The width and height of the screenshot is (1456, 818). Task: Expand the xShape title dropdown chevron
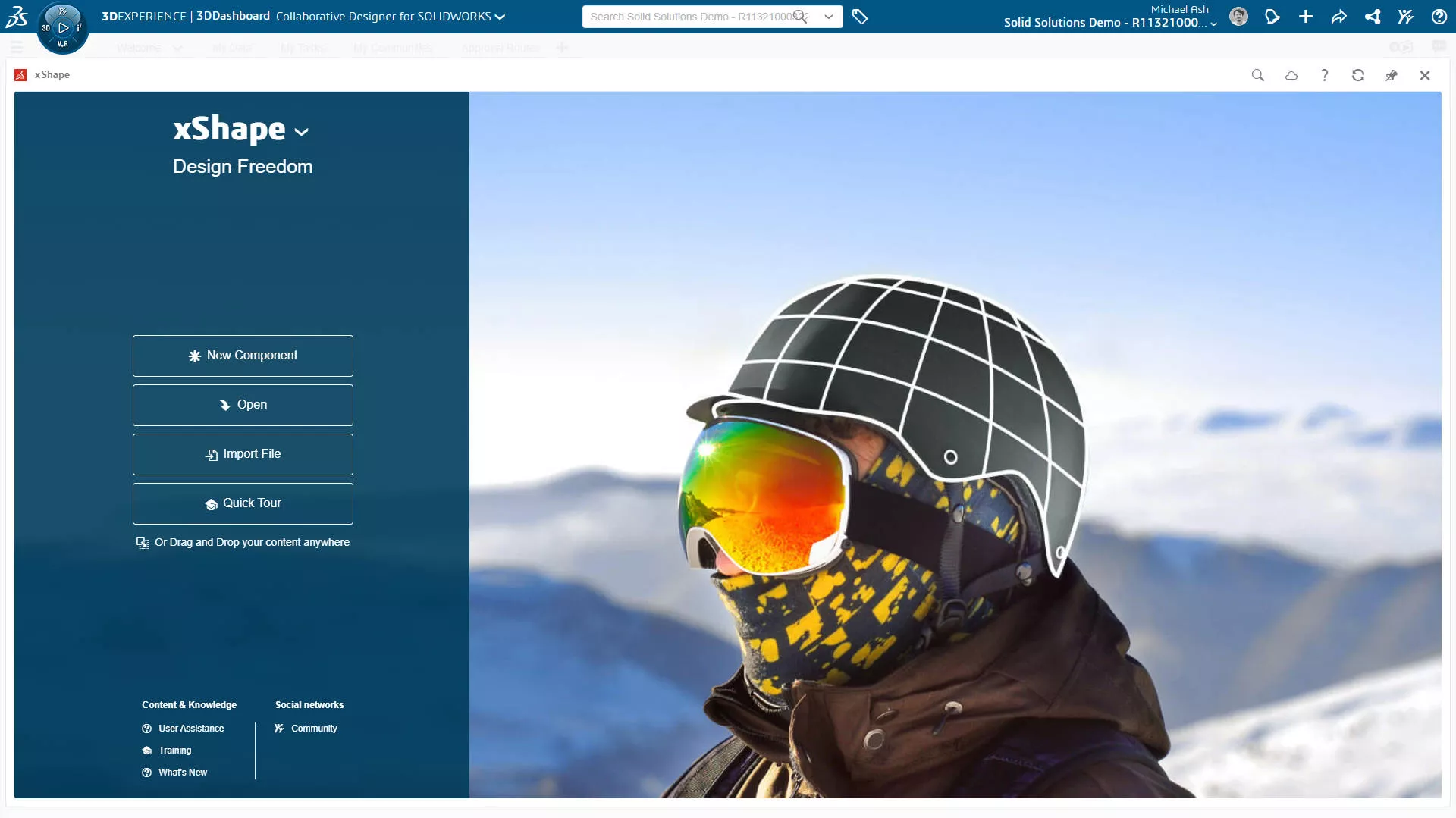pyautogui.click(x=301, y=132)
